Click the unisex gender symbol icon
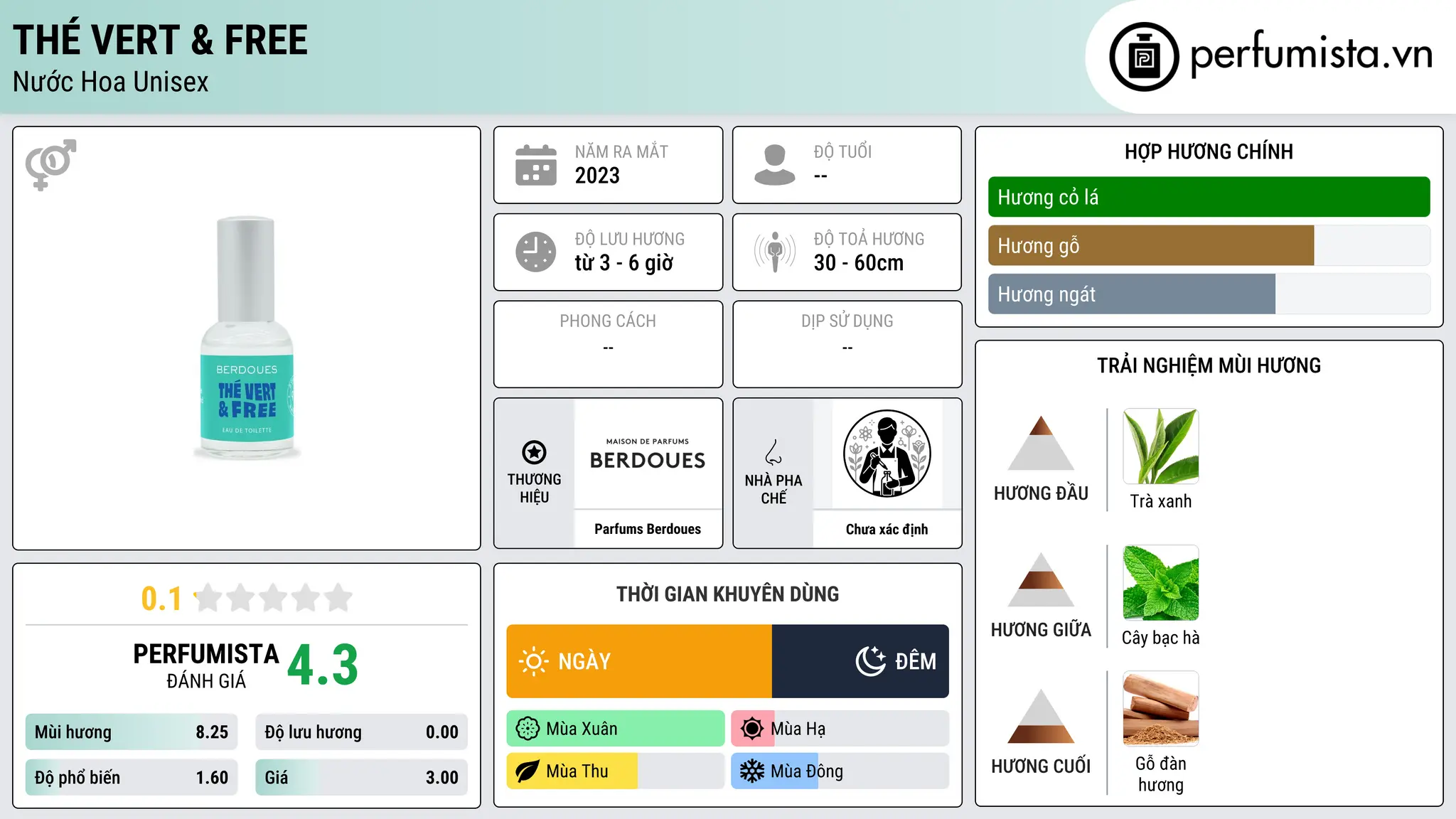 [x=50, y=164]
